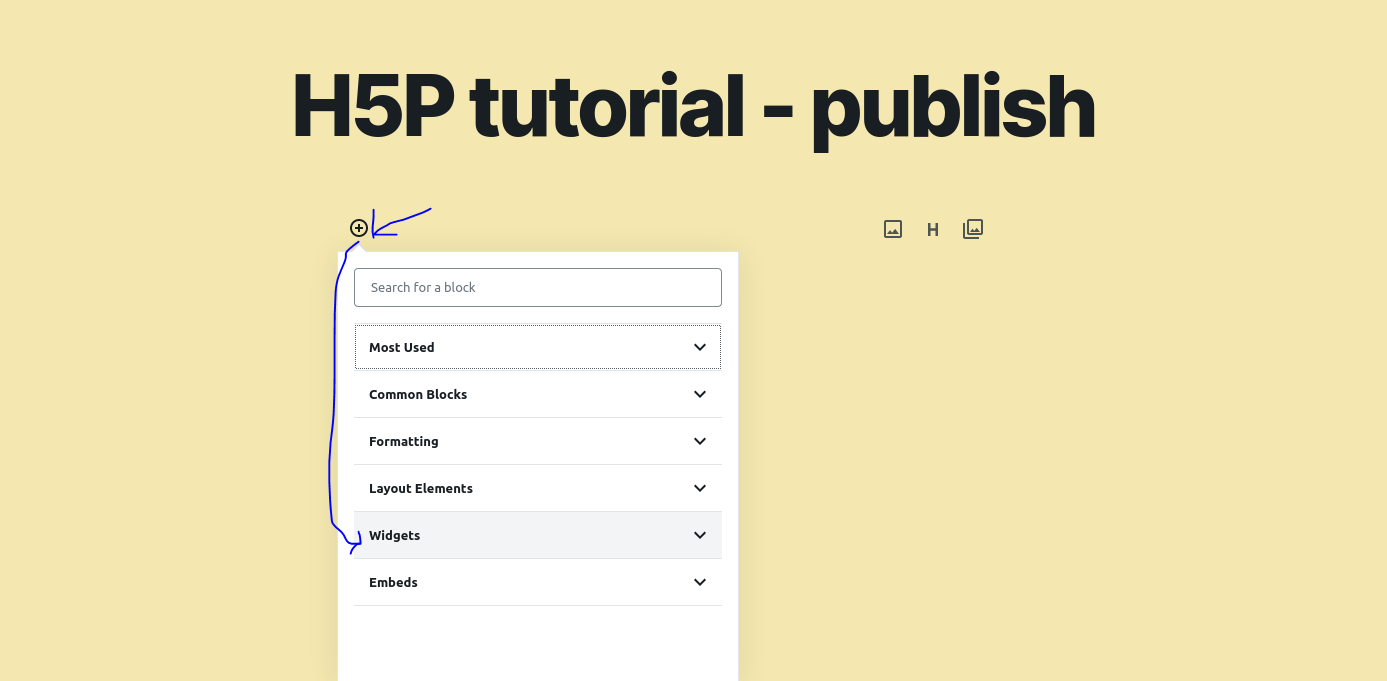Insert a Gallery block via icon
This screenshot has width=1387, height=681.
click(973, 229)
